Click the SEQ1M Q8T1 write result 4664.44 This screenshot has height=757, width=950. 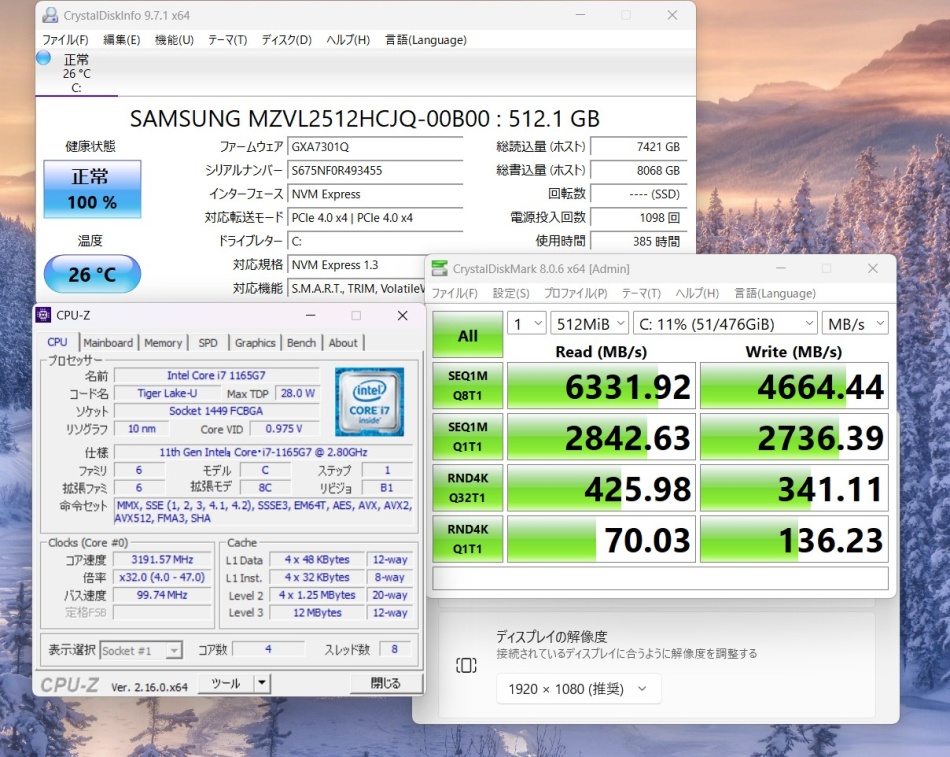point(794,385)
